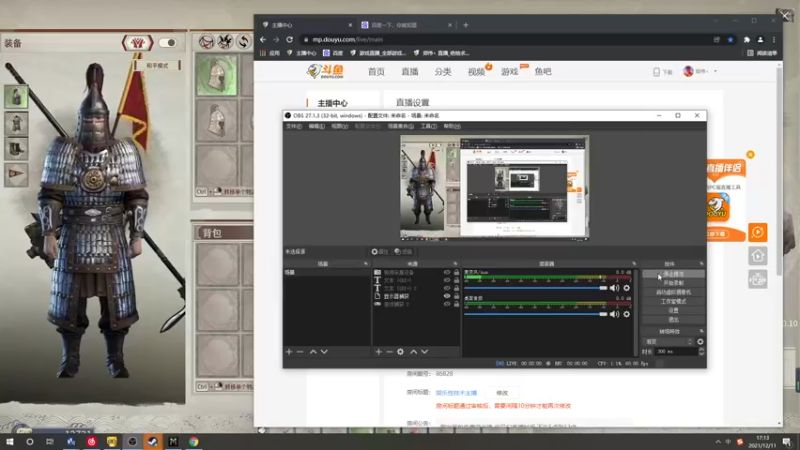Image resolution: width=800 pixels, height=450 pixels.
Task: Select the body armor equipment slot in game
Action: 16,123
